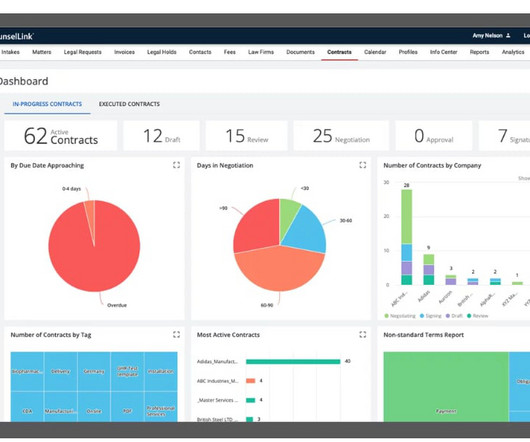The image size is (530, 442).
Task: Open the Contacts menu item
Action: coord(200,52)
